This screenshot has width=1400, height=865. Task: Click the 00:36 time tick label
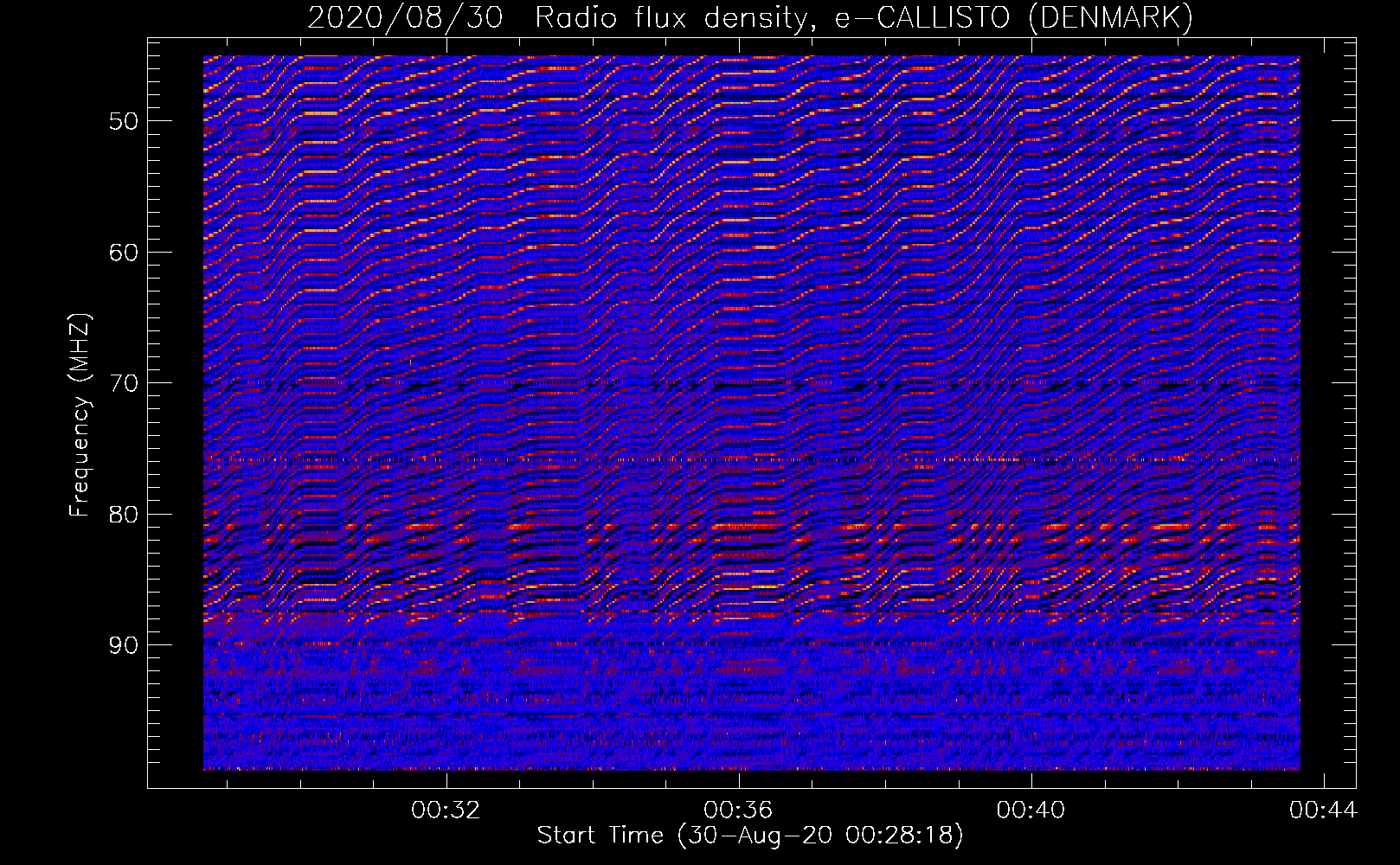point(738,811)
